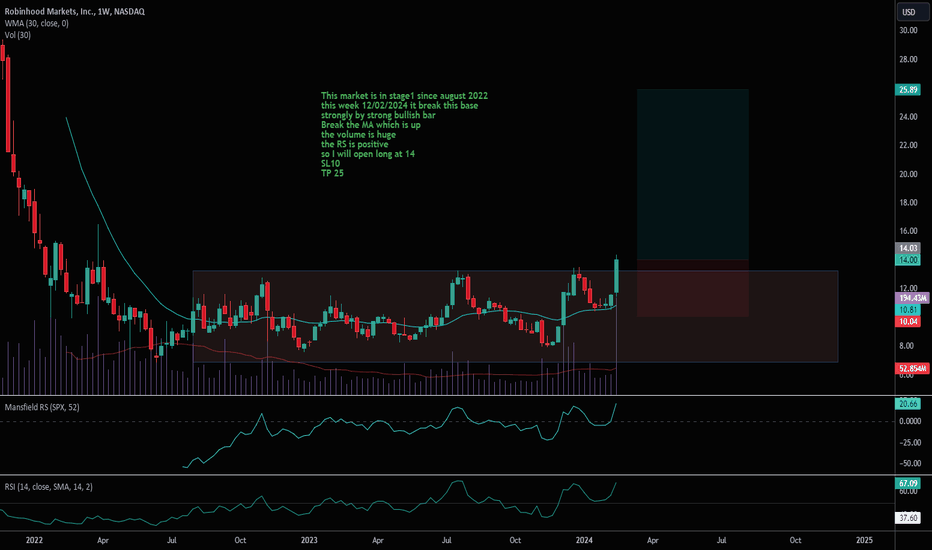Click the -50.00 Mansfield RS axis label
Viewport: 932px width, 550px height.
coord(909,463)
